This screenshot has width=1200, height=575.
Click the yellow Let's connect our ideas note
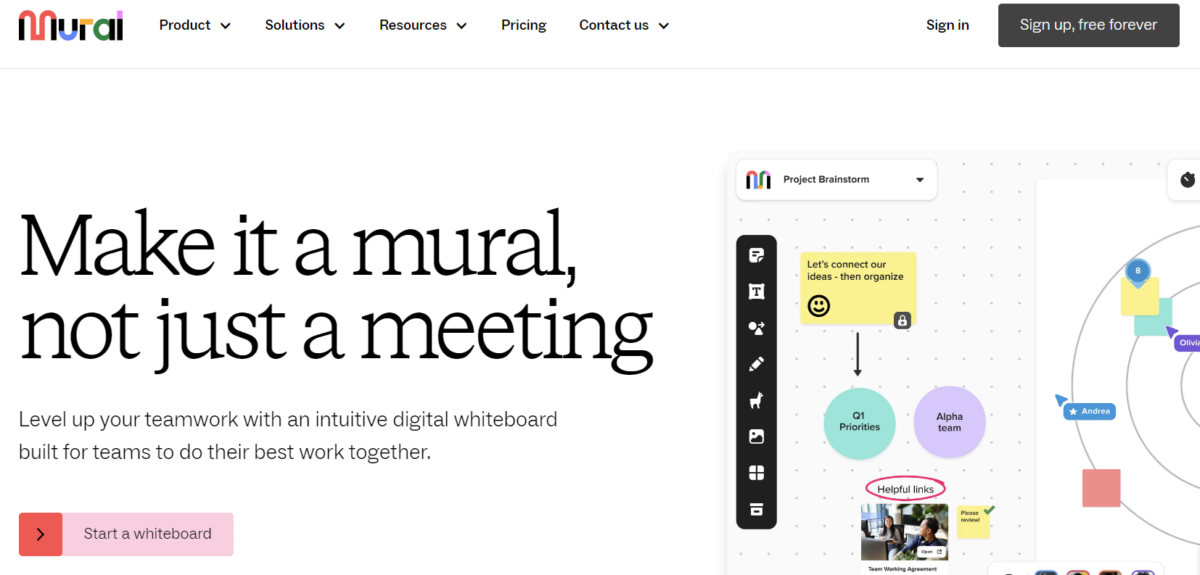[858, 288]
